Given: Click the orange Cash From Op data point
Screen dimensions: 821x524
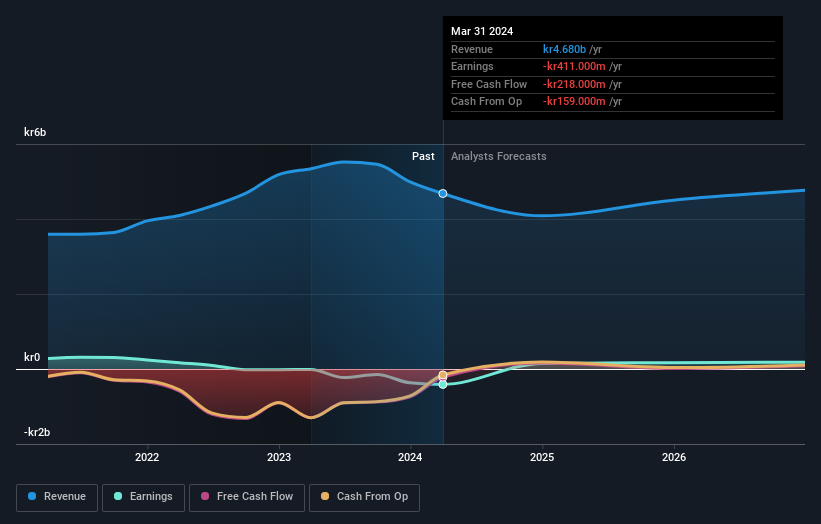Looking at the screenshot, I should pos(443,375).
